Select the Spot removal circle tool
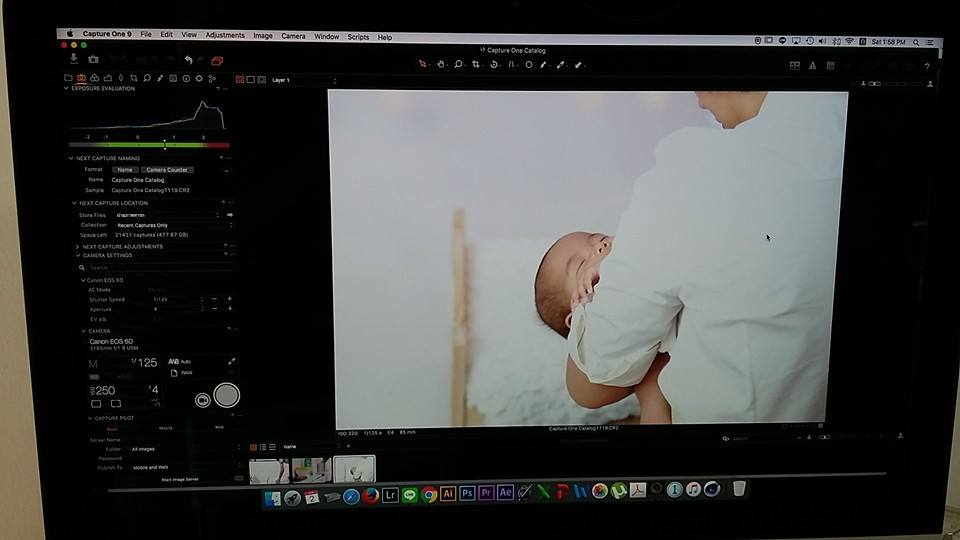The width and height of the screenshot is (960, 540). [x=528, y=64]
